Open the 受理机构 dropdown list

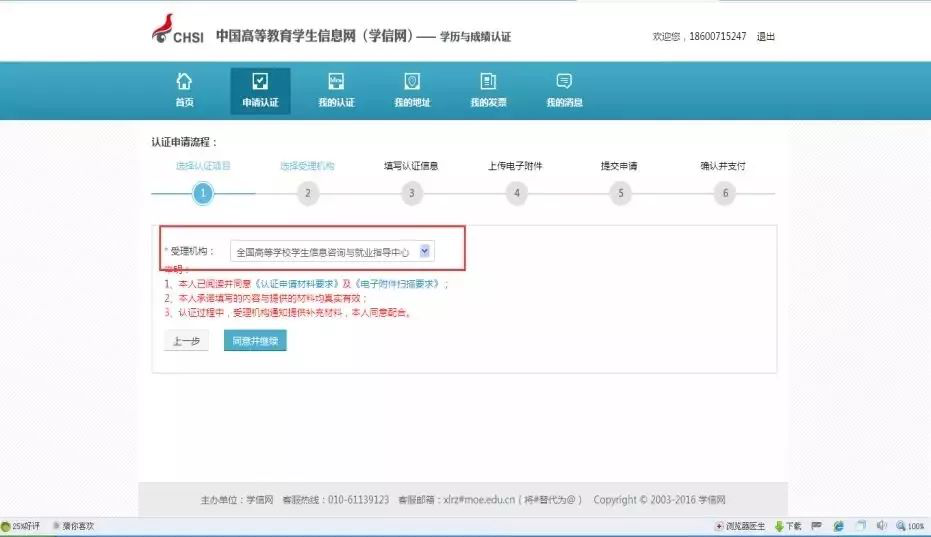coord(332,252)
